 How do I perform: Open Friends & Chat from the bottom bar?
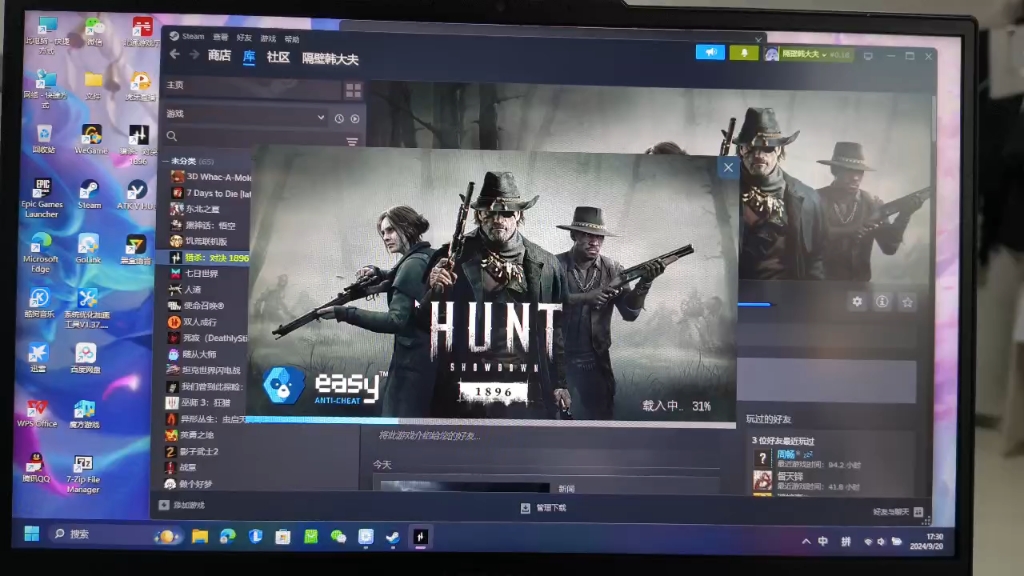click(890, 513)
